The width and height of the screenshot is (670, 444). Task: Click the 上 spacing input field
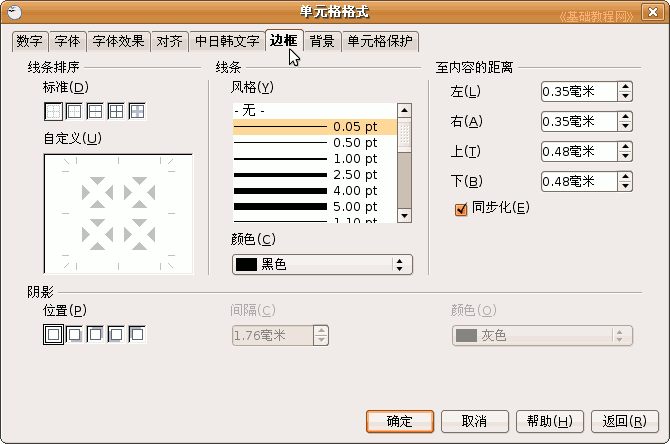coord(579,151)
